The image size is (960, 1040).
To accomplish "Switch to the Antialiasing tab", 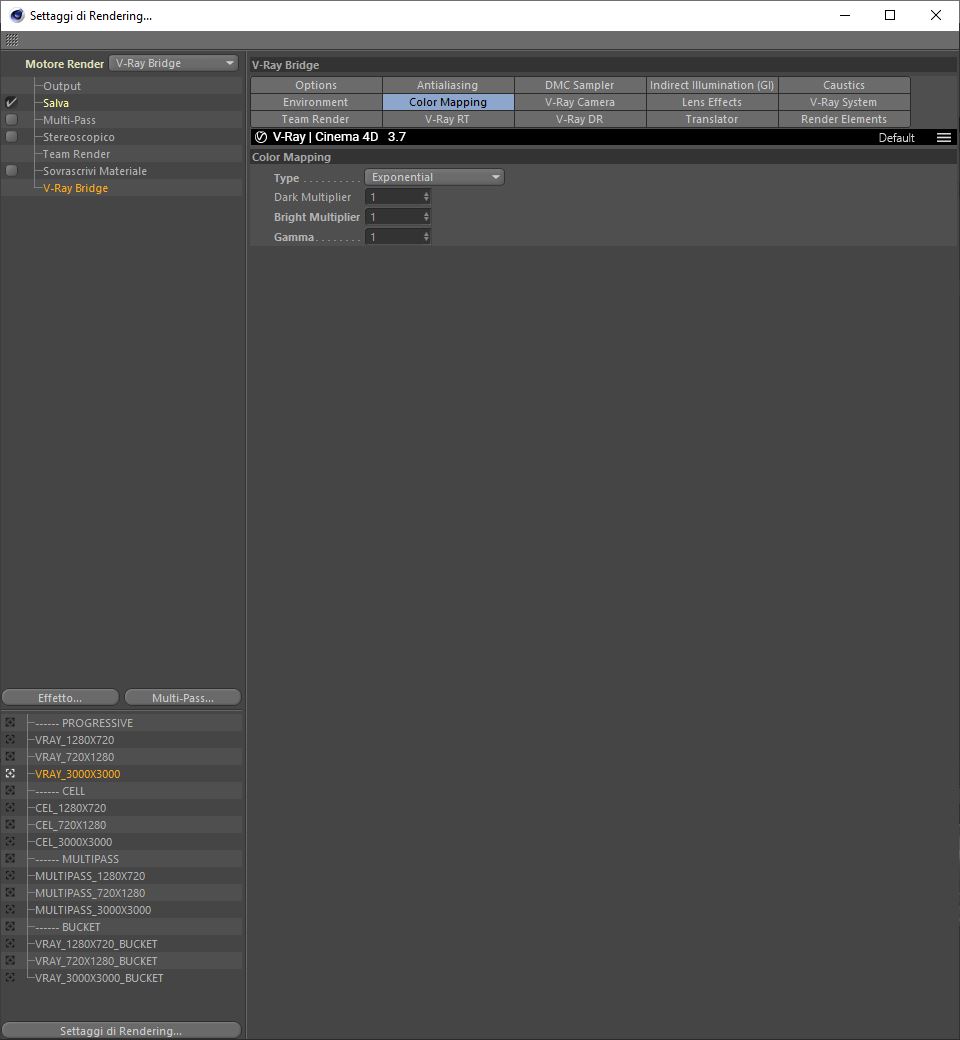I will (448, 85).
